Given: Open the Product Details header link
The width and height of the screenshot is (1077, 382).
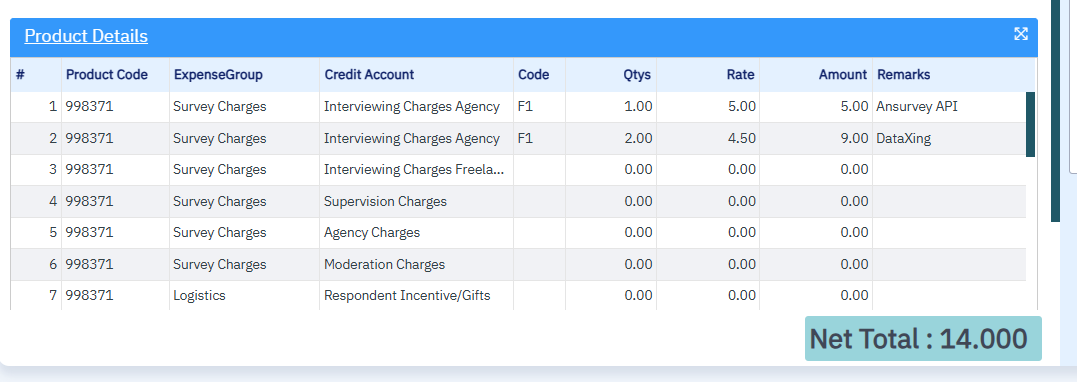Looking at the screenshot, I should 86,36.
